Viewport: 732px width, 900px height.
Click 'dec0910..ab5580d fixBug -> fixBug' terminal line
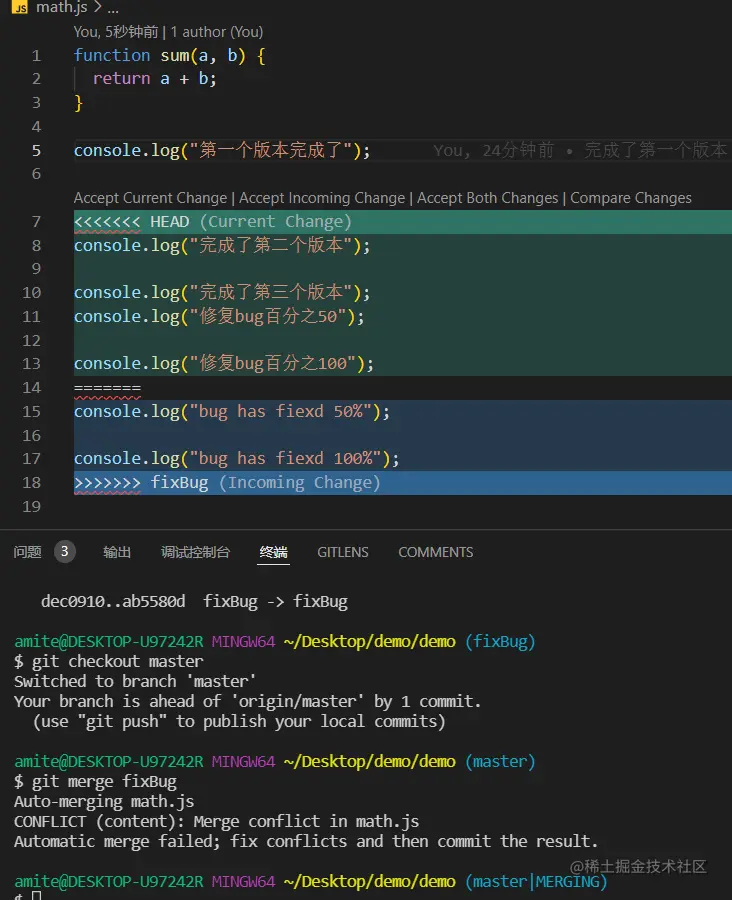tap(194, 602)
